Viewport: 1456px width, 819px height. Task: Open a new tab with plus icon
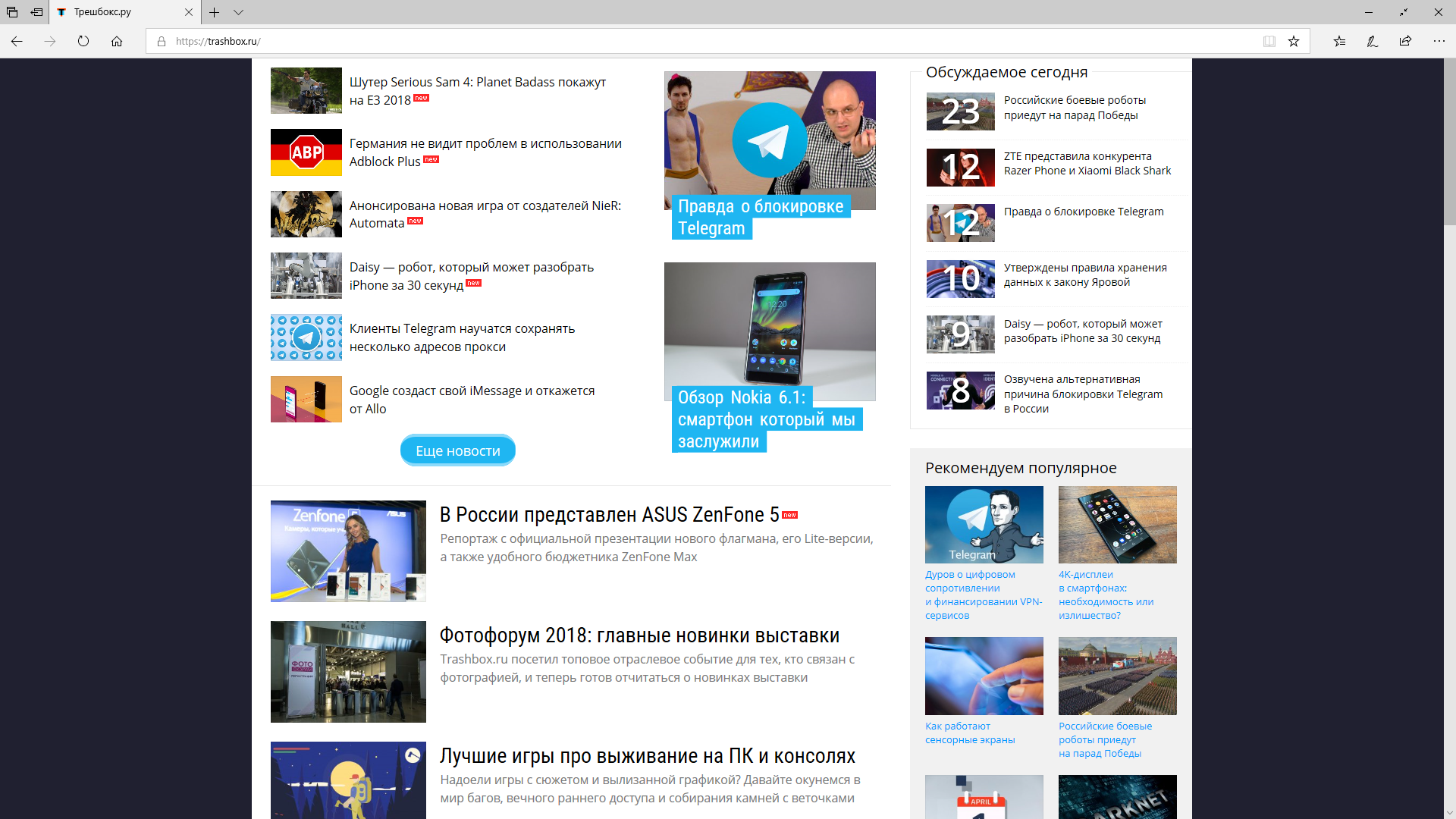(215, 12)
